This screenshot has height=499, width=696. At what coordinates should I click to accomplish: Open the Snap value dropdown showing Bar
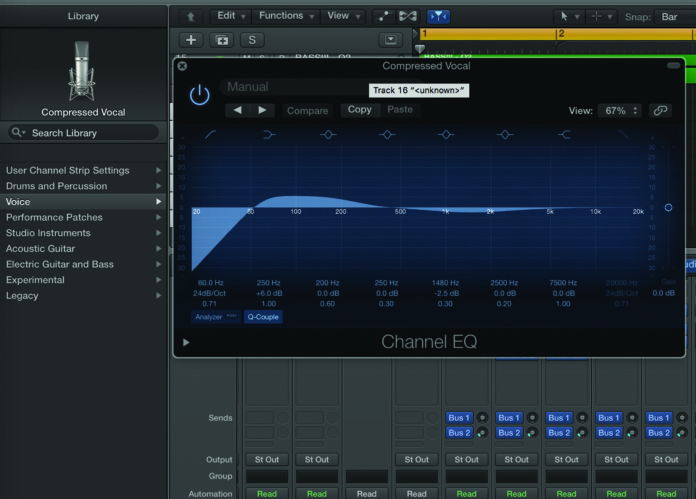(674, 17)
